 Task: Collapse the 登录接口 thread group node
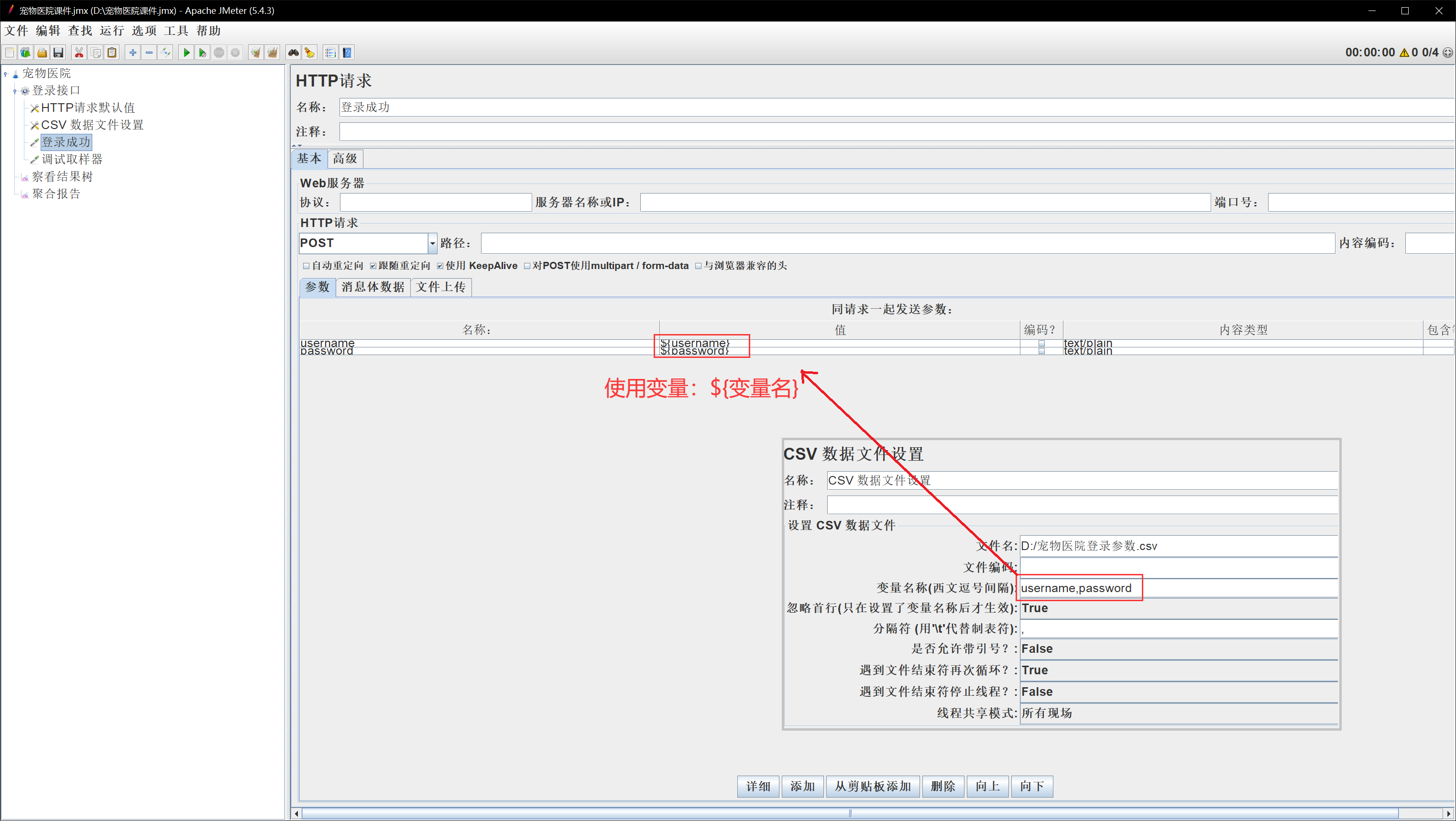15,91
